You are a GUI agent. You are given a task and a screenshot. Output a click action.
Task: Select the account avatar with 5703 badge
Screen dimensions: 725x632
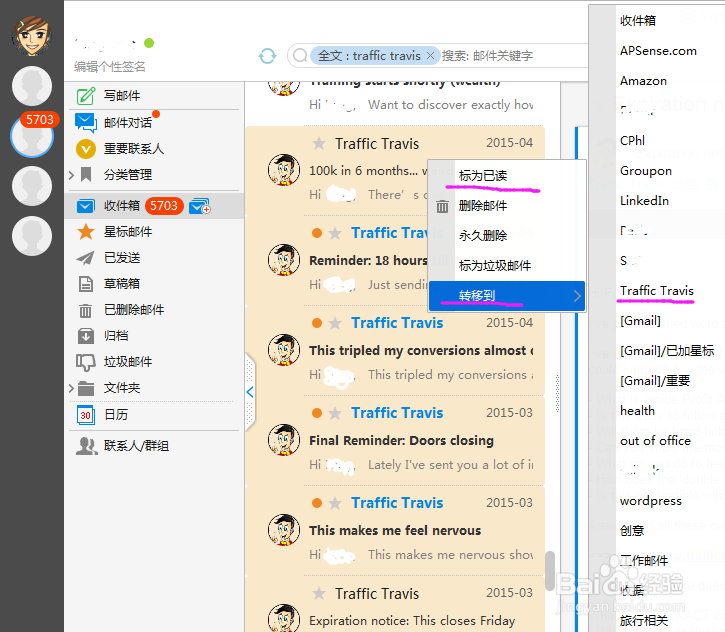[32, 135]
